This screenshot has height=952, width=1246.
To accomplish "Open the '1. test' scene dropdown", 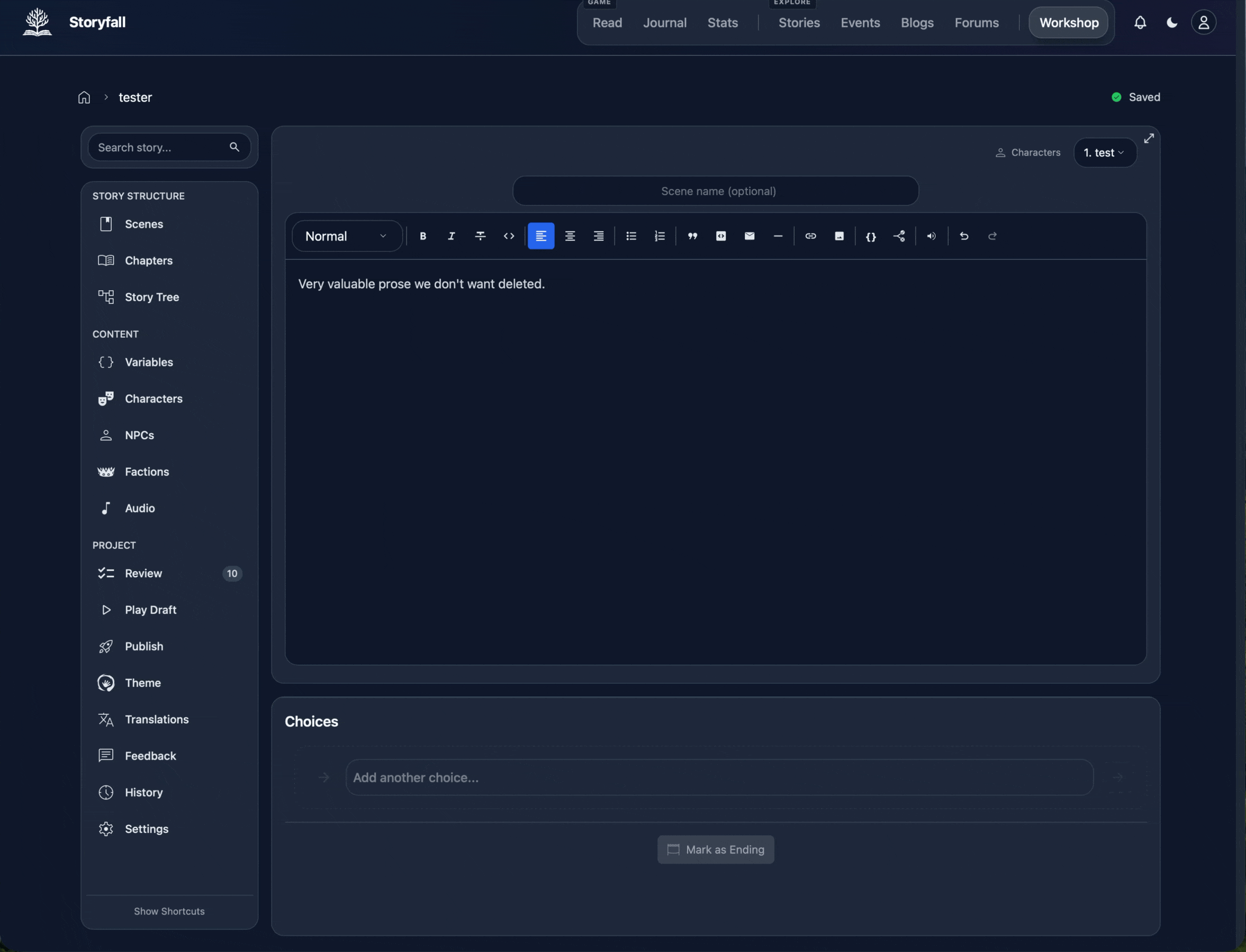I will 1104,152.
